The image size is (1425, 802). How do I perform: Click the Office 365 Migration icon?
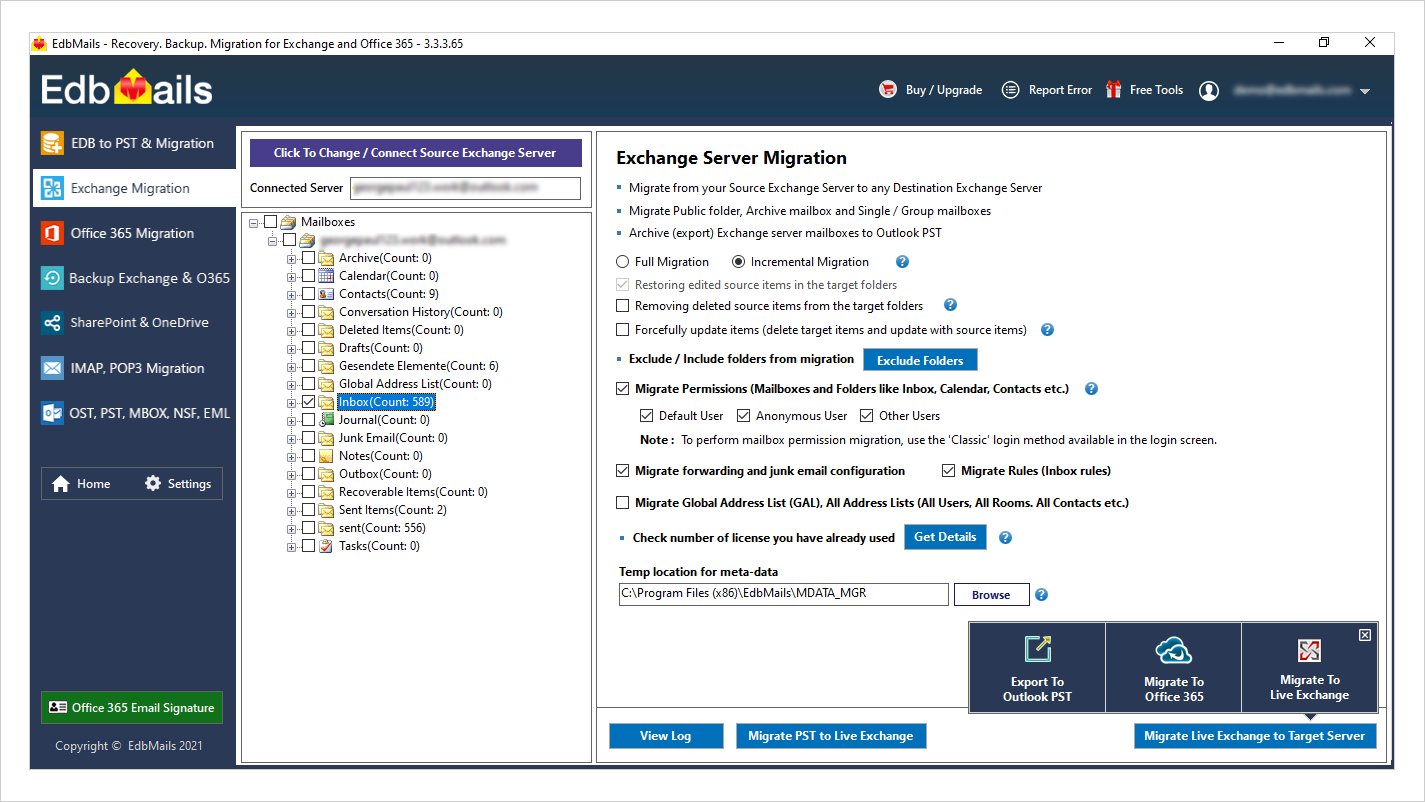tap(52, 233)
